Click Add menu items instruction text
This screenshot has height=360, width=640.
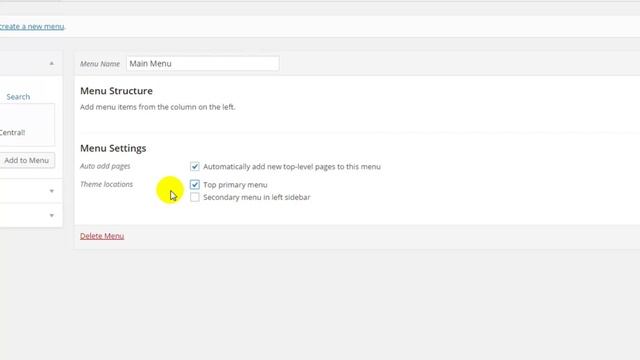pyautogui.click(x=158, y=107)
